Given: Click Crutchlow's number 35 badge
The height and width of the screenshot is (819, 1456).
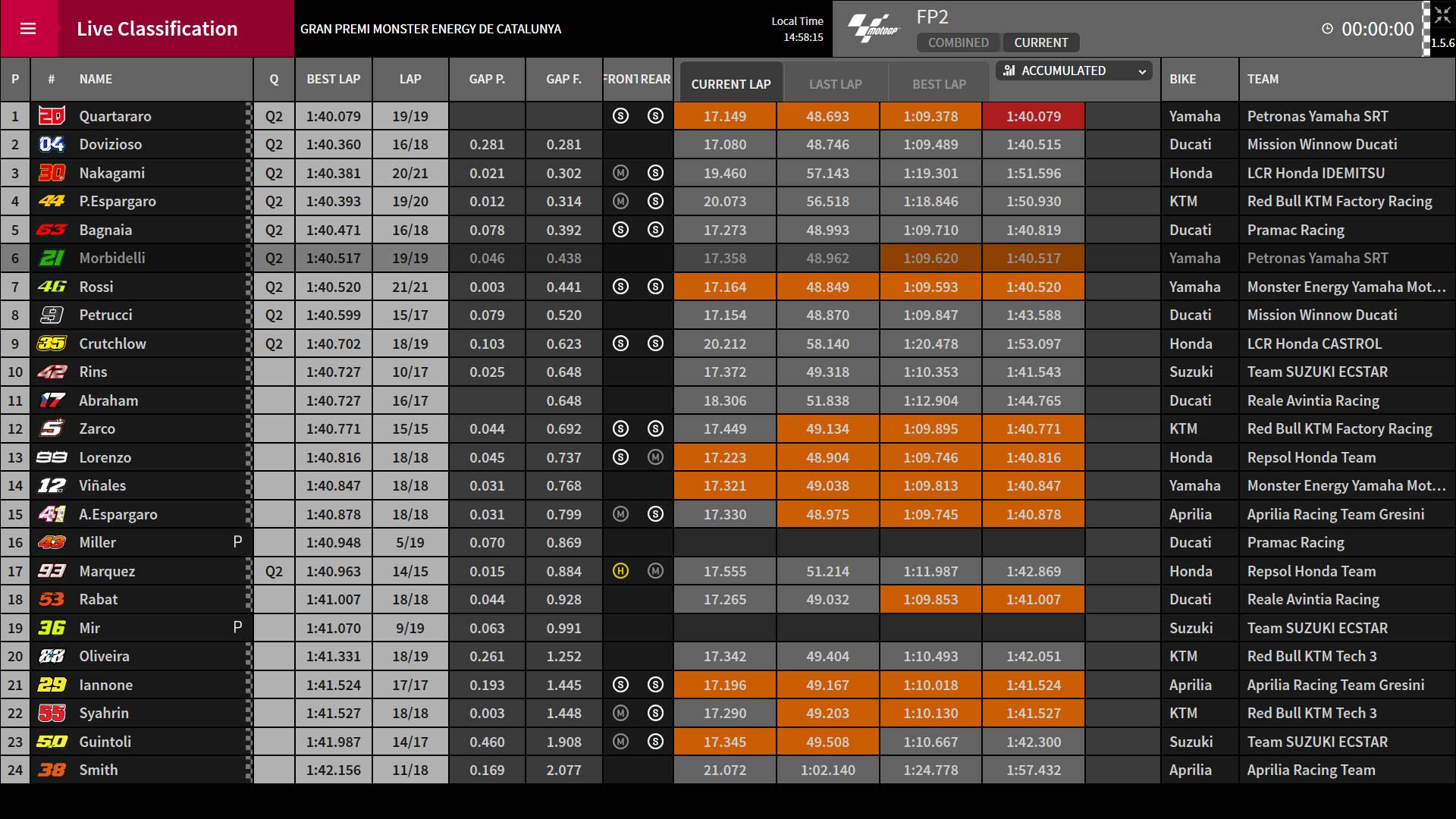Looking at the screenshot, I should 52,344.
